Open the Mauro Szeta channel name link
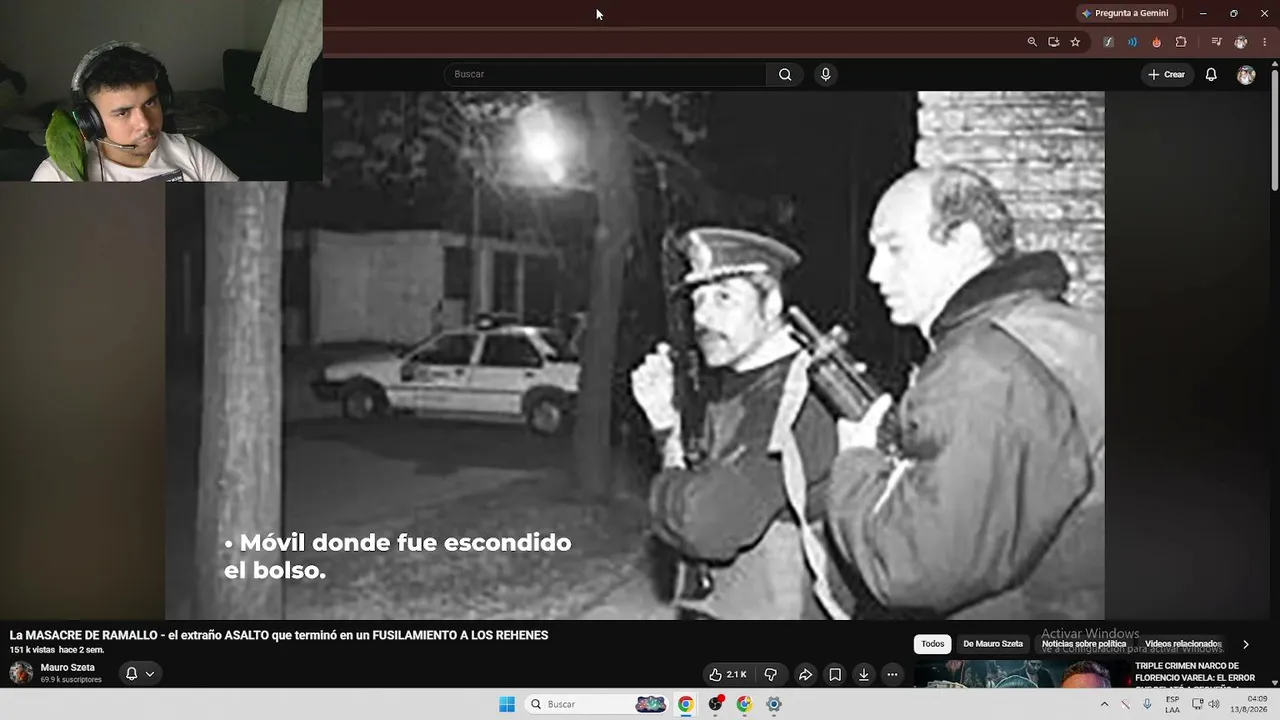 [68, 667]
